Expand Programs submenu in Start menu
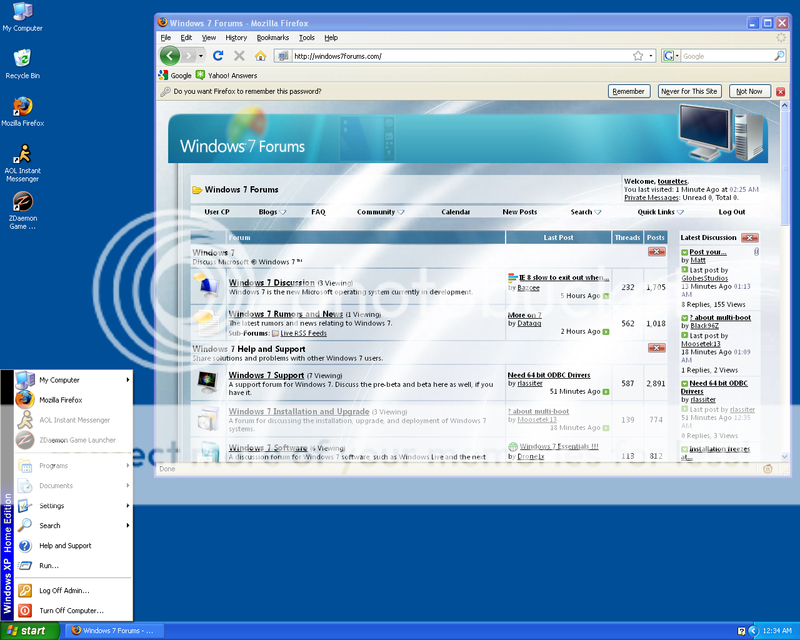The image size is (800, 640). pyautogui.click(x=128, y=465)
